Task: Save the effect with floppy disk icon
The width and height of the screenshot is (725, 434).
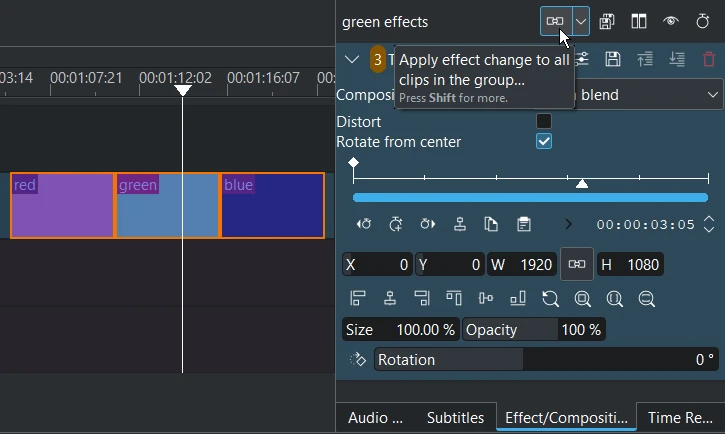Action: 613,59
